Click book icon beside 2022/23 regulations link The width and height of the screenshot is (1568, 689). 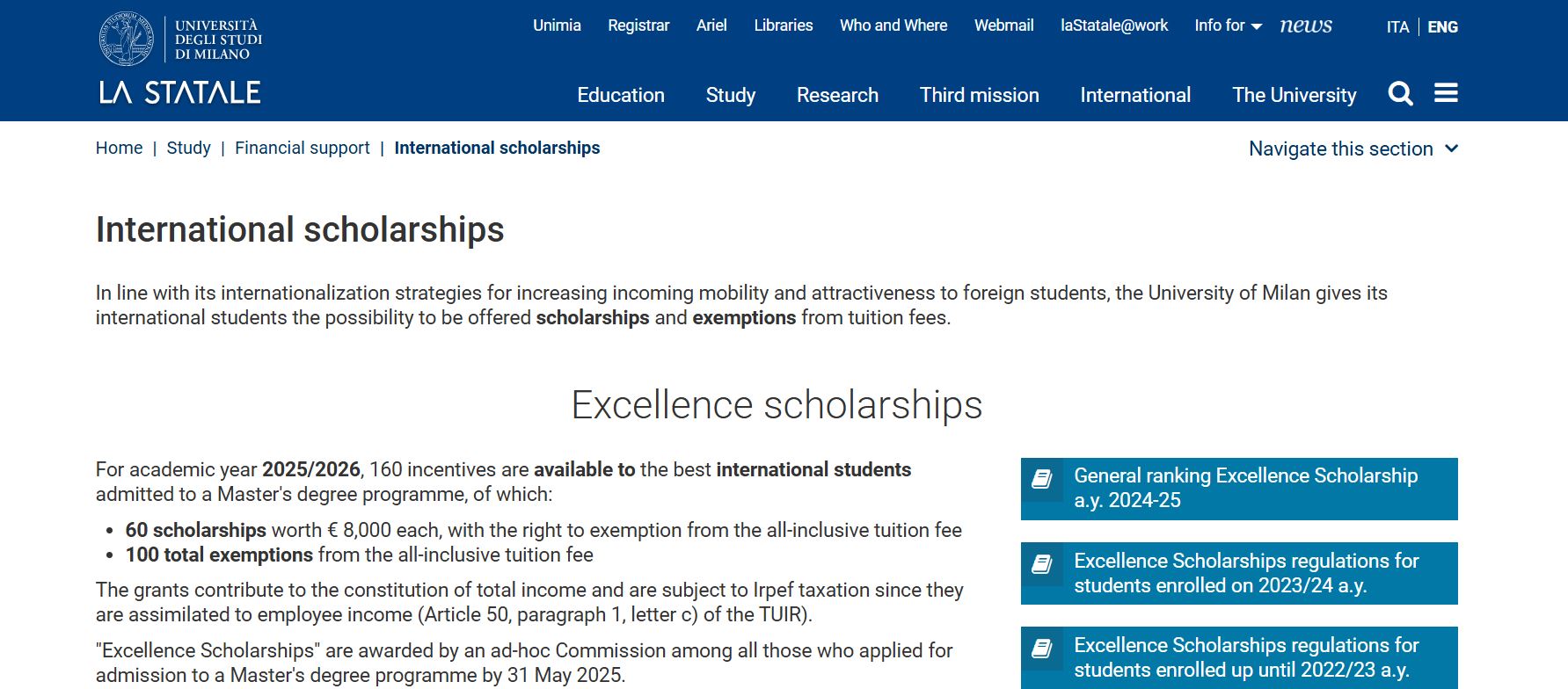1042,649
